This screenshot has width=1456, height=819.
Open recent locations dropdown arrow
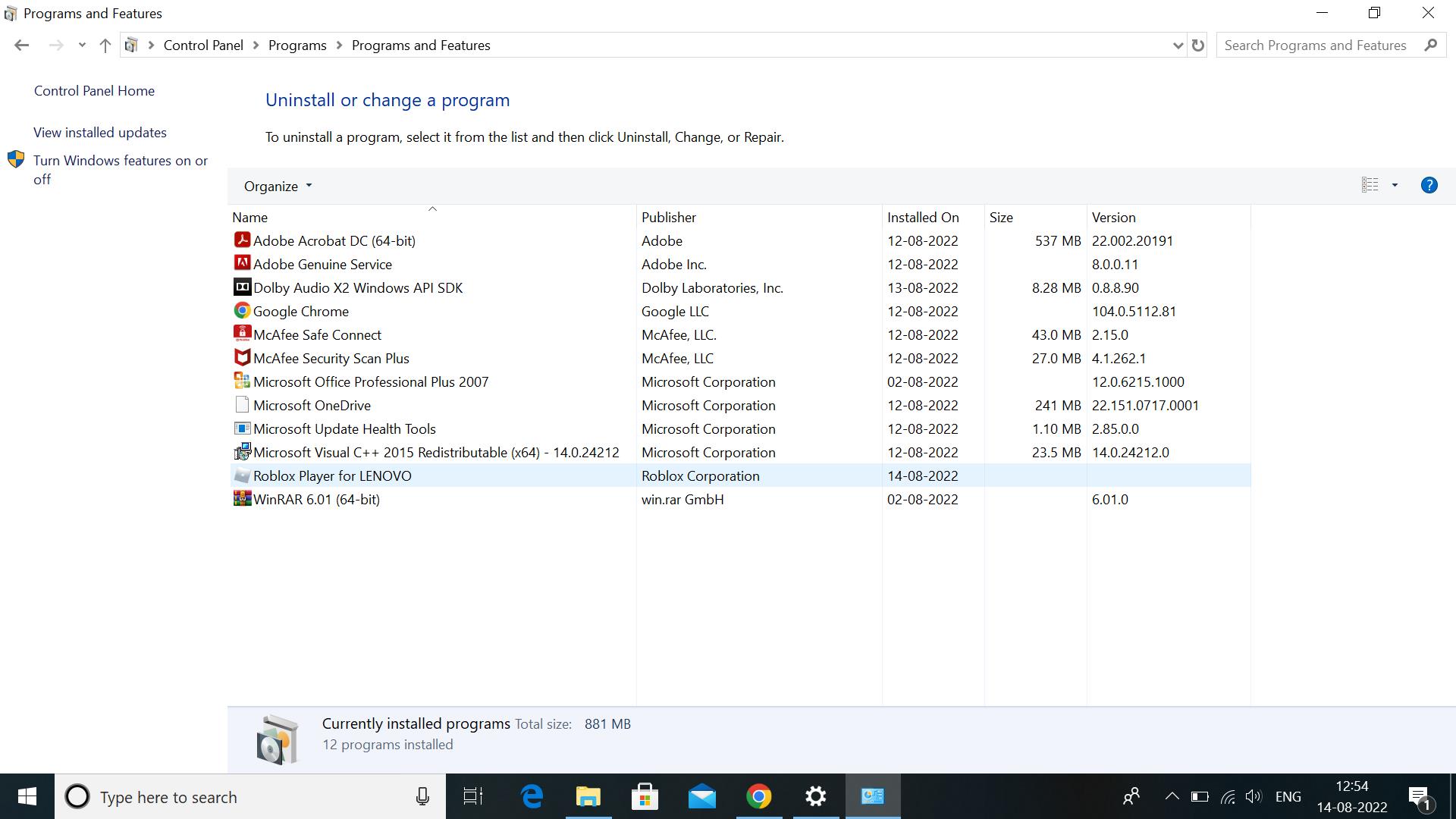pos(82,45)
